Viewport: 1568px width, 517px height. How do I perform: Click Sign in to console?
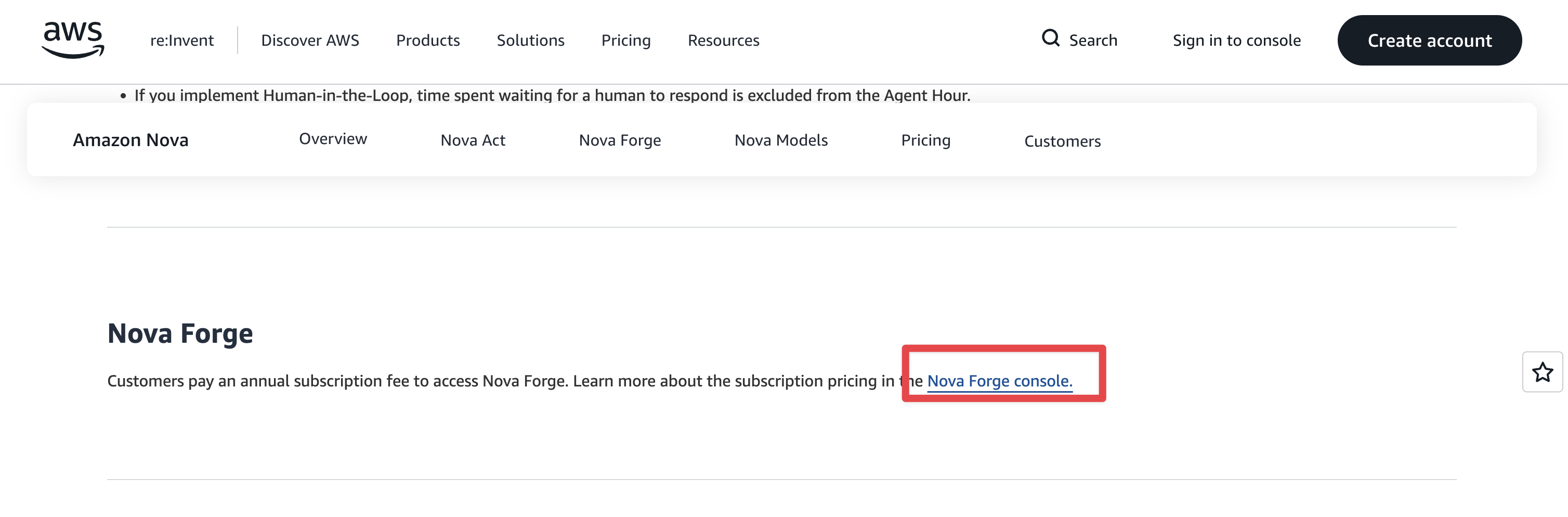click(x=1236, y=40)
